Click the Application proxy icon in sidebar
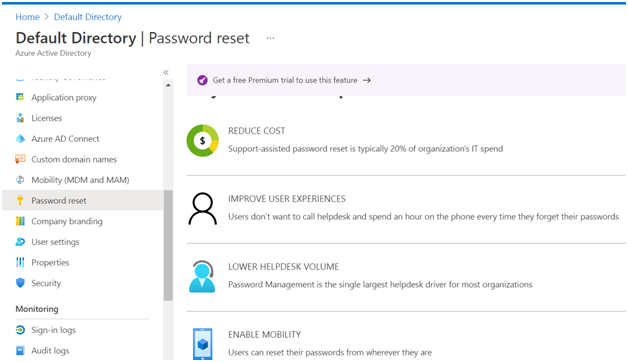Image resolution: width=628 pixels, height=362 pixels. (x=20, y=97)
